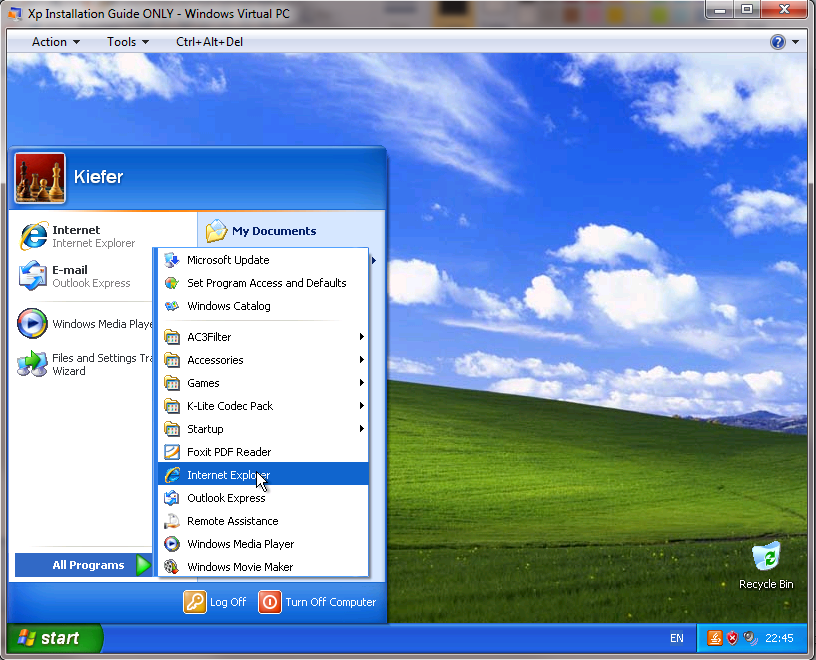This screenshot has height=660, width=816.
Task: Click the 22:45 taskbar clock
Action: click(x=779, y=638)
